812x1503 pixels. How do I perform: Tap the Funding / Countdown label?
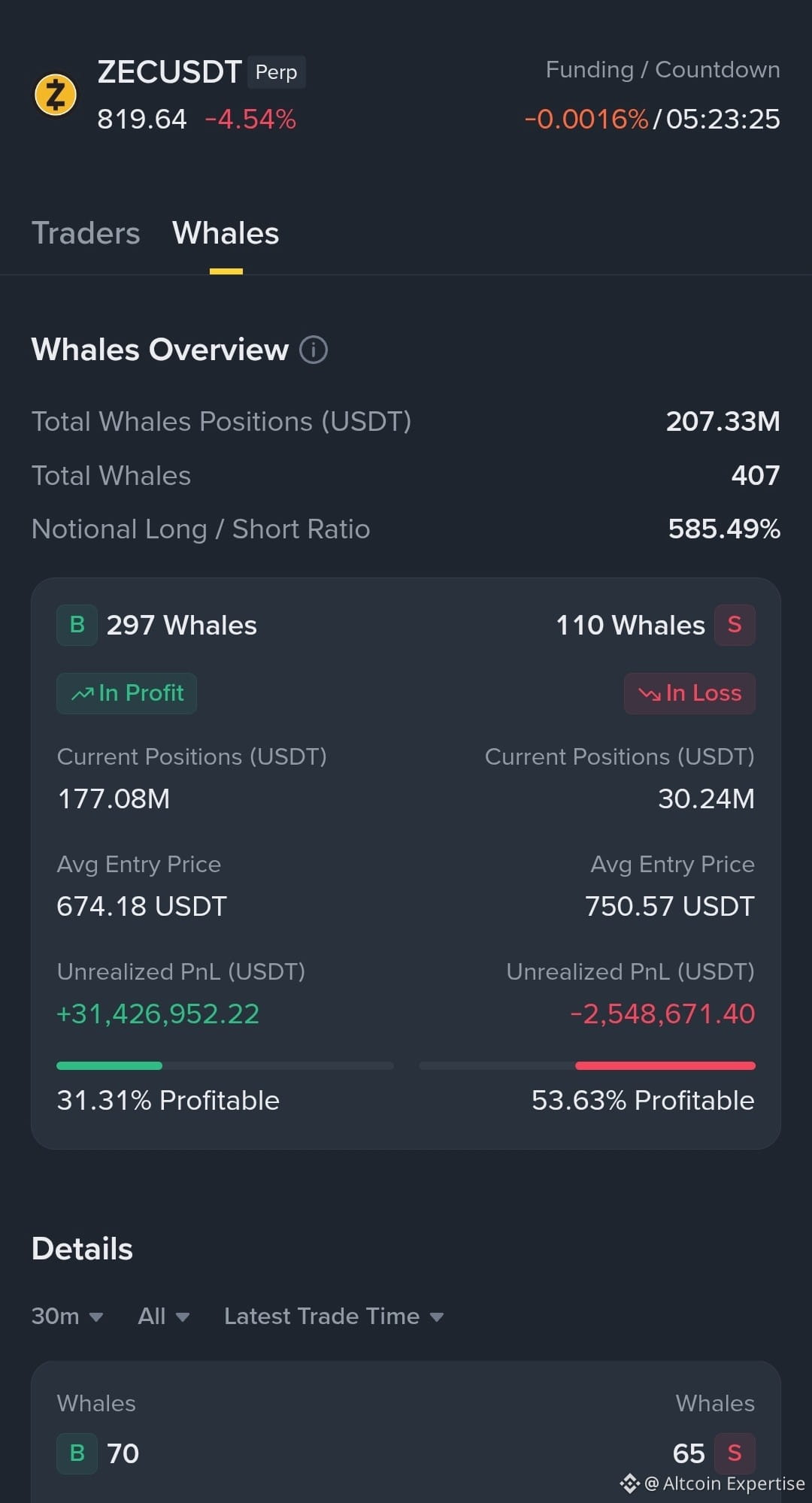[x=662, y=70]
